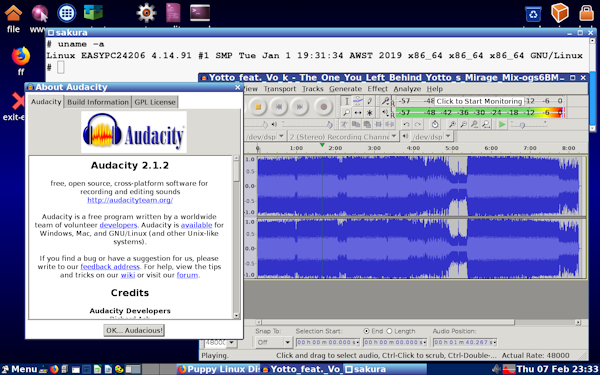Click the Zoom Out magnifier icon
This screenshot has height=375, width=600.
(x=463, y=124)
